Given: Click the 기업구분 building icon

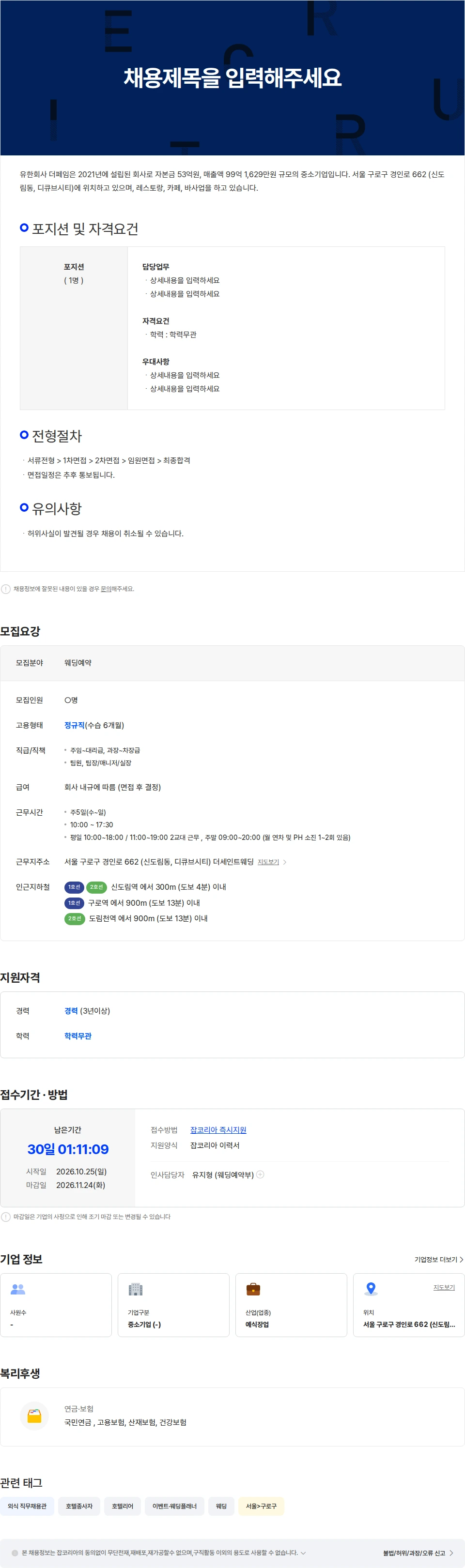Looking at the screenshot, I should (x=135, y=1289).
